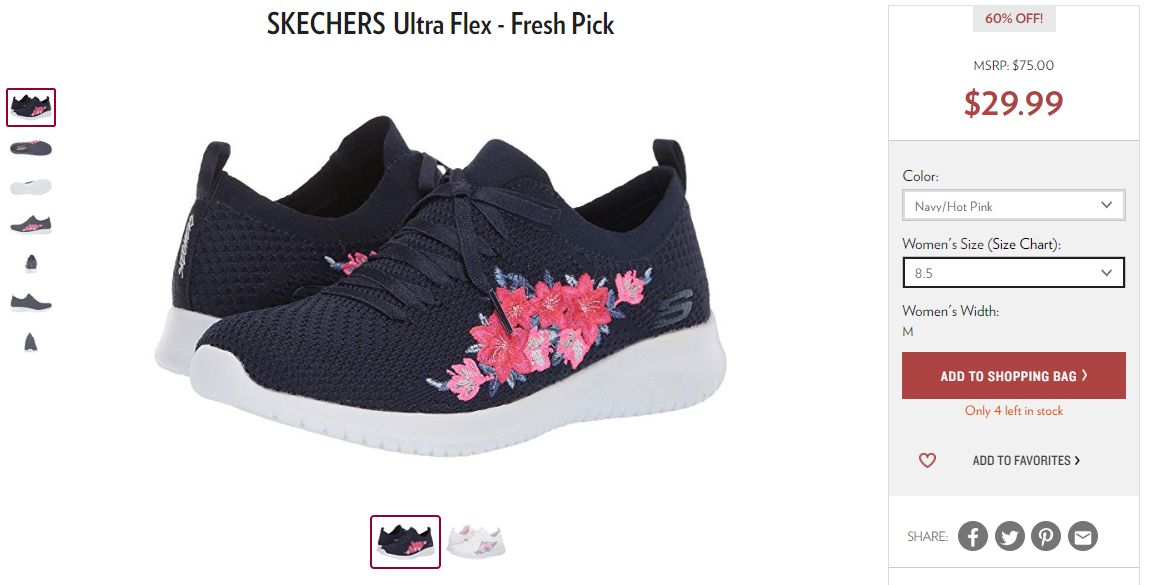View the fifth front-view shoe thumbnail
Screen dimensions: 1149x585
tap(31, 262)
